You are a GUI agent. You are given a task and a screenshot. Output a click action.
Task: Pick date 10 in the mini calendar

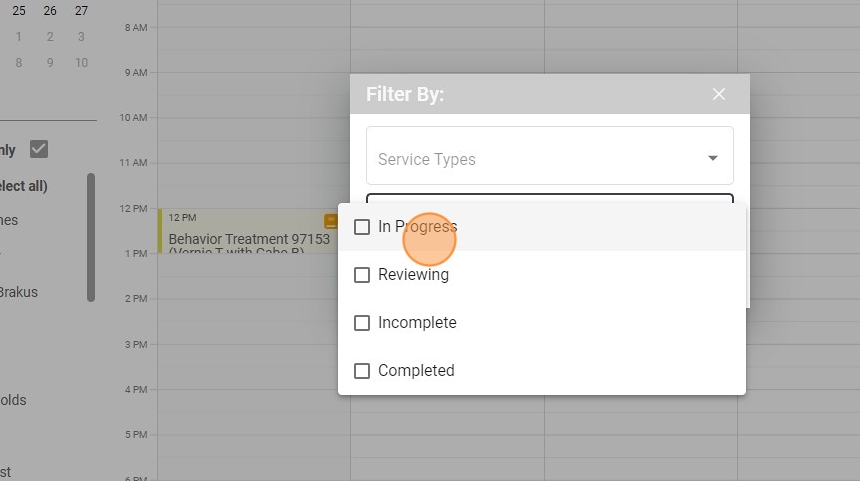coord(81,63)
